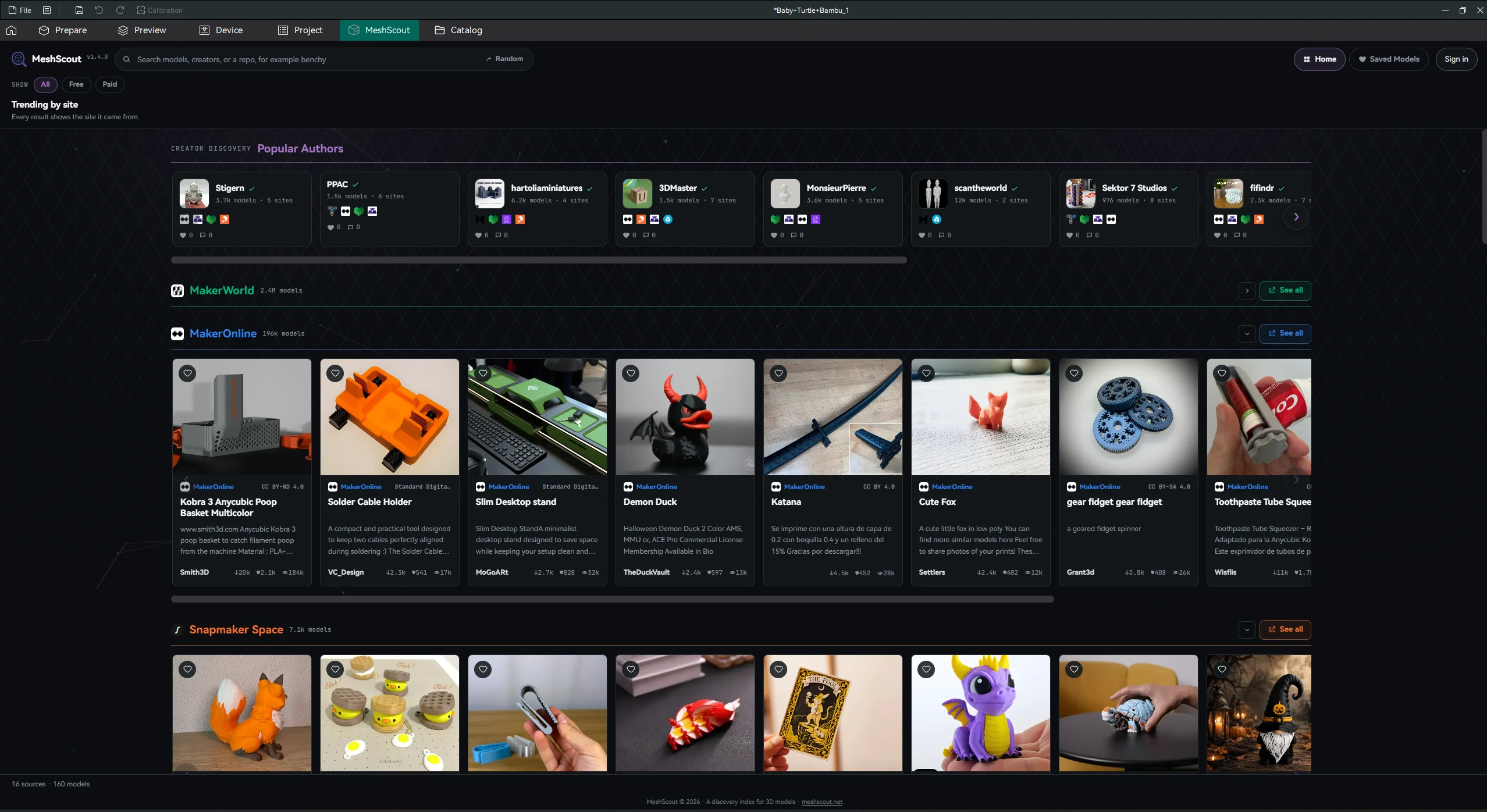
Task: Show next Popular Authors with arrow
Action: coord(1296,217)
